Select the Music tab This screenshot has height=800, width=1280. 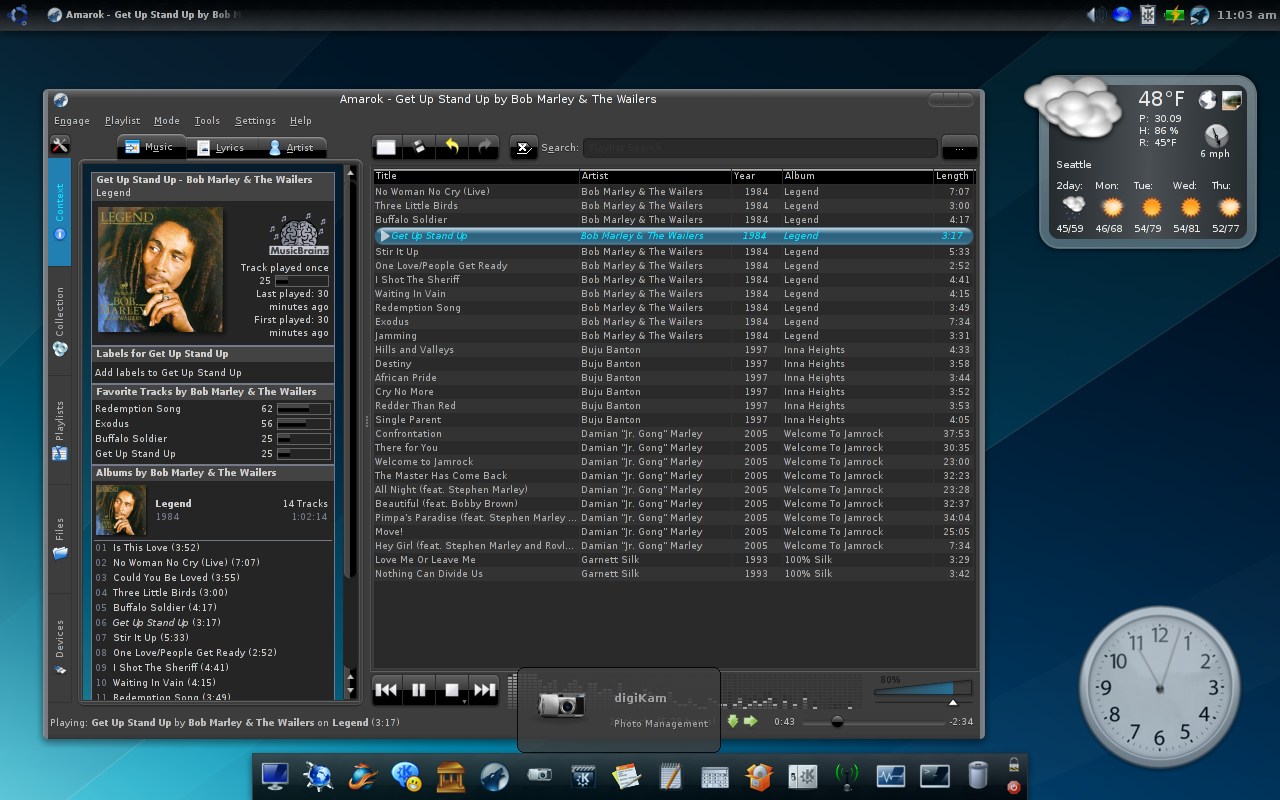(151, 147)
